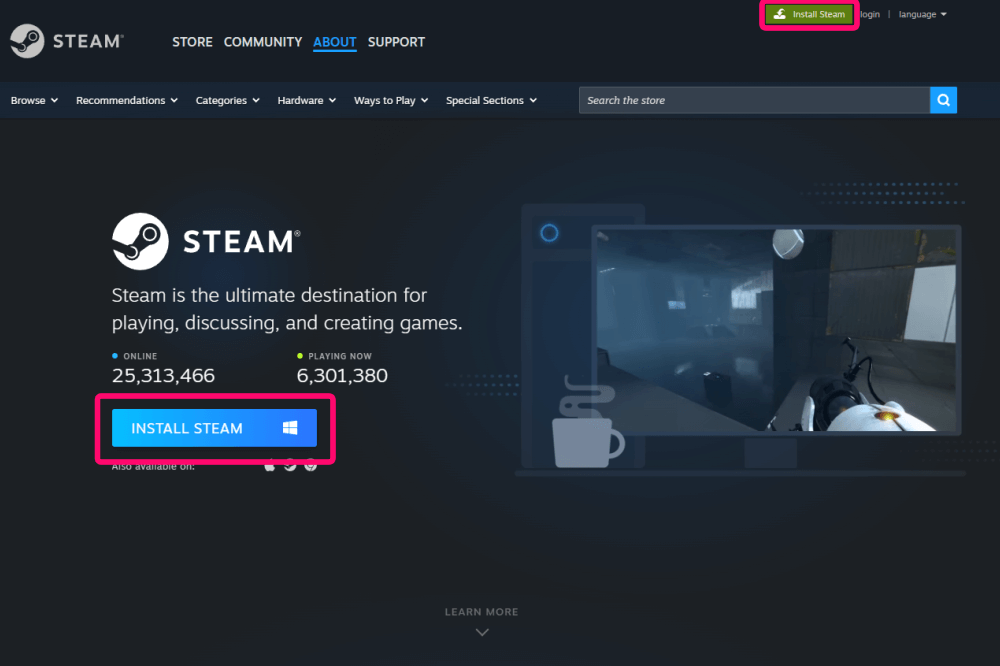Click the Chromebook platform icon
This screenshot has width=1000, height=666.
coord(311,465)
